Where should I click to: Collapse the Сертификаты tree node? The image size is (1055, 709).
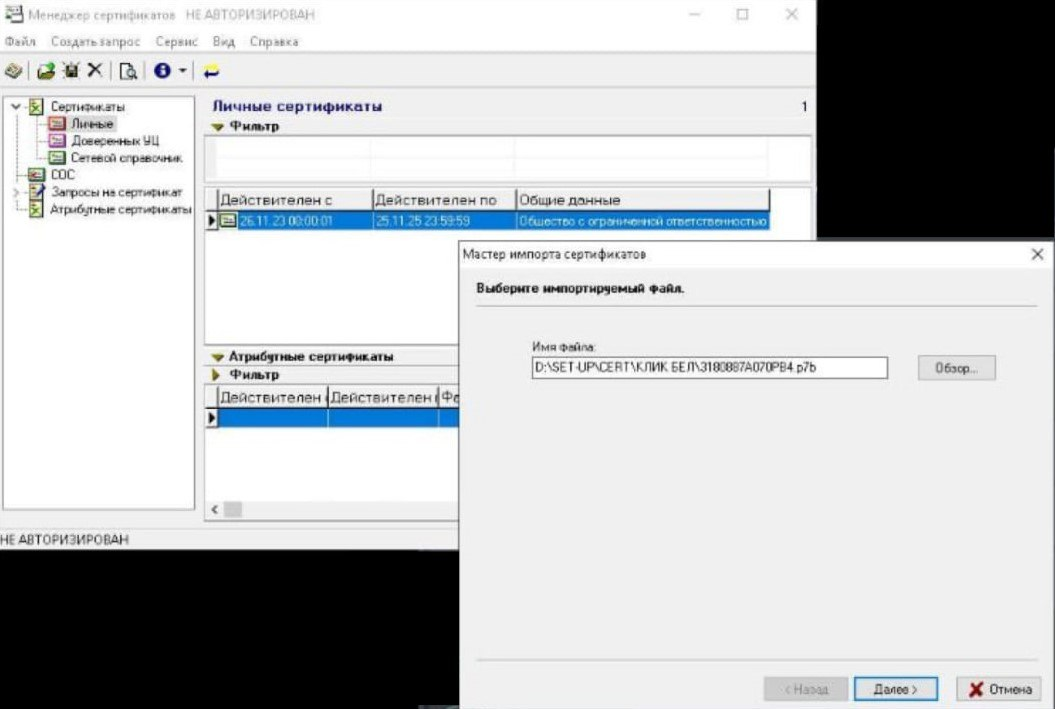pyautogui.click(x=16, y=106)
